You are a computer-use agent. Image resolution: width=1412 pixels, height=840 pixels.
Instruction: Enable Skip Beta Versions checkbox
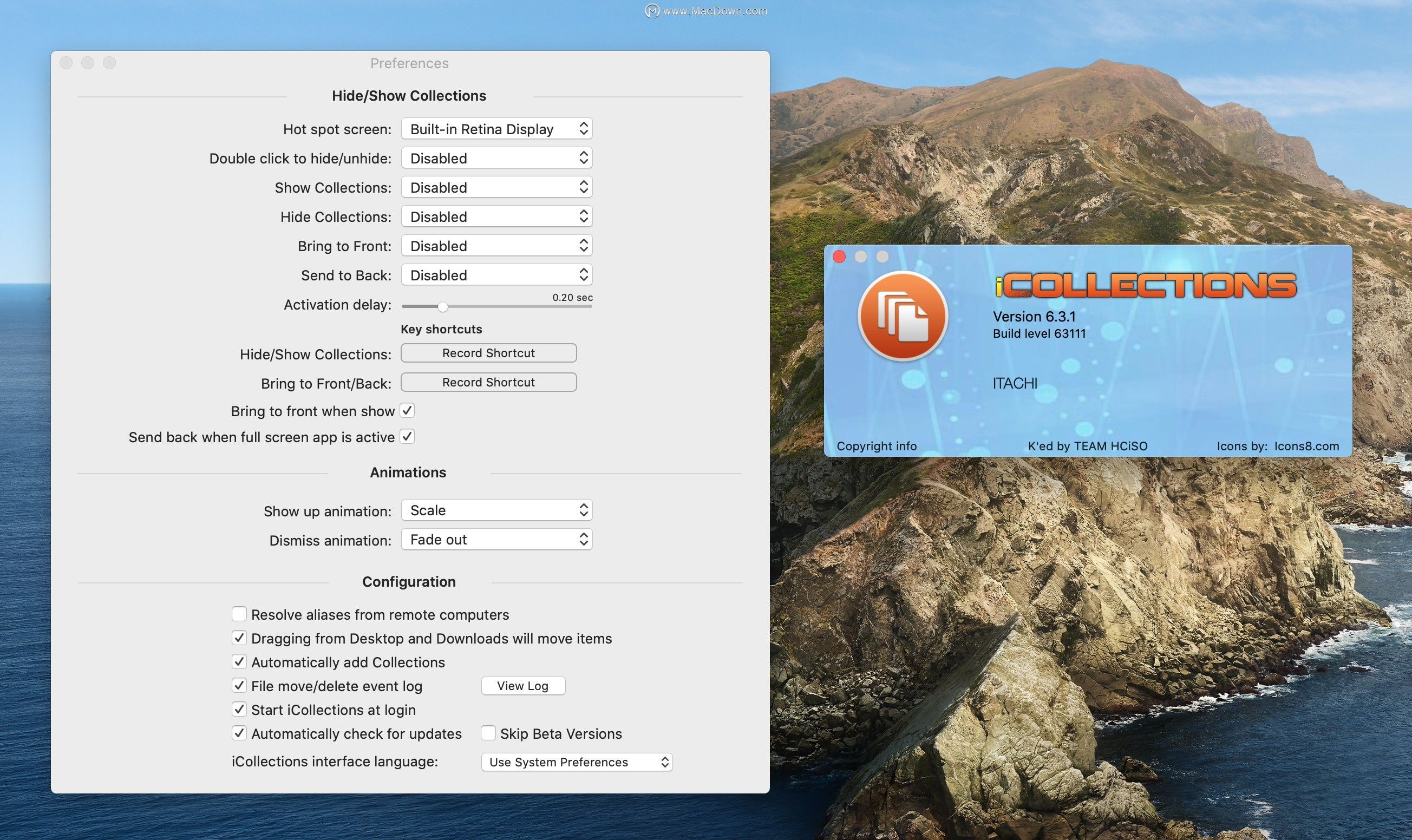click(x=488, y=733)
